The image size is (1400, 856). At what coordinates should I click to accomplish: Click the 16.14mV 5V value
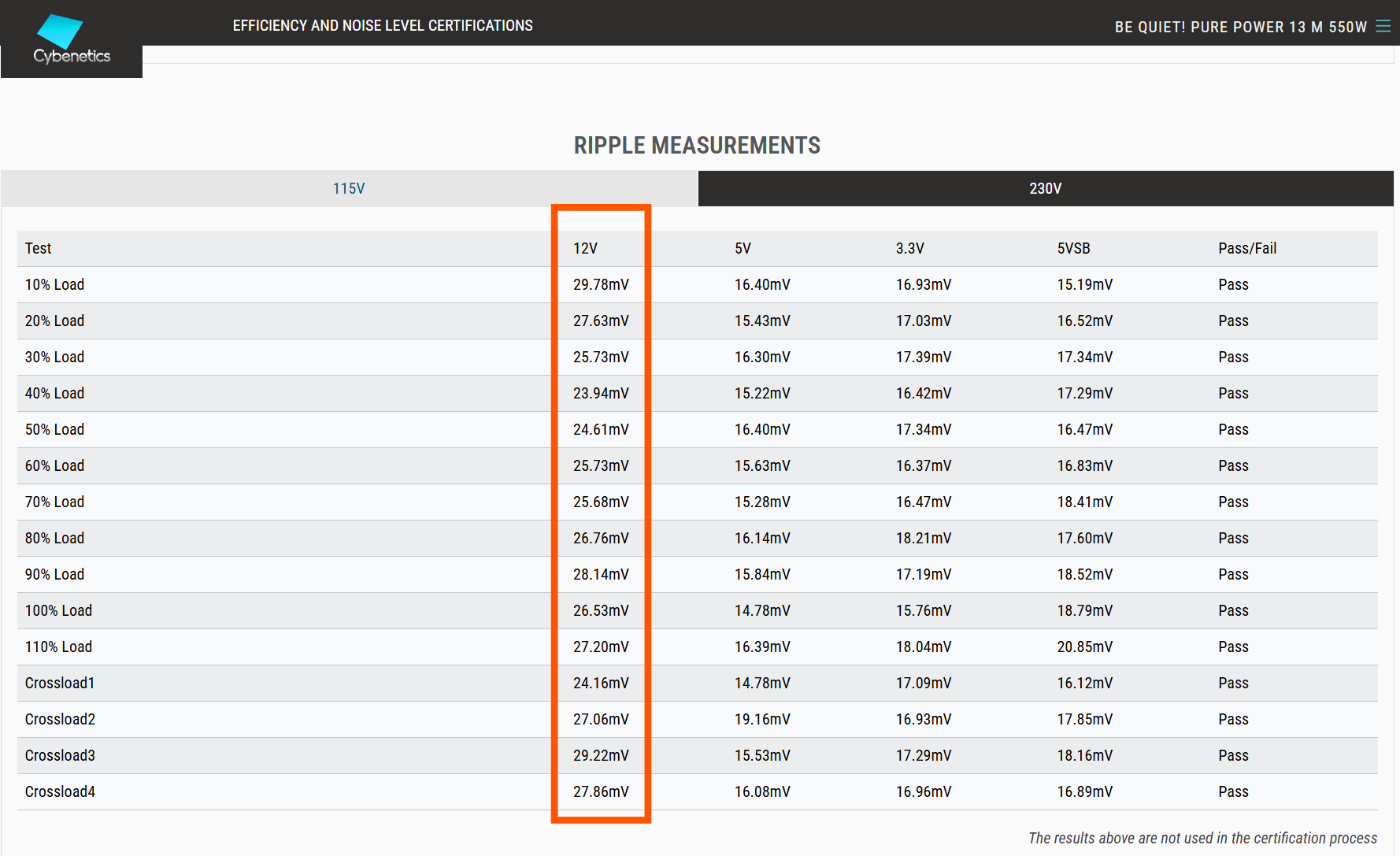pos(762,538)
